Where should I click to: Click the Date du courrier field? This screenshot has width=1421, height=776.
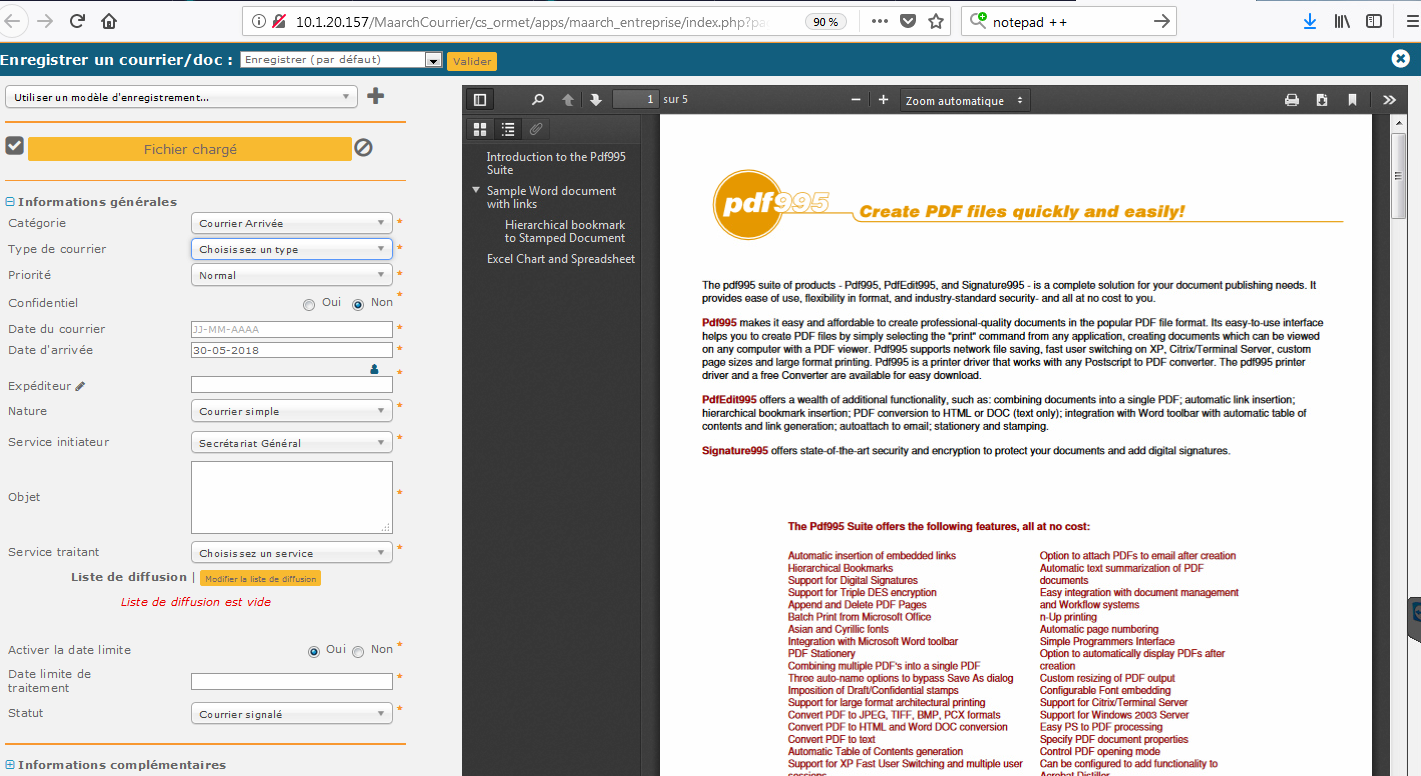[292, 329]
